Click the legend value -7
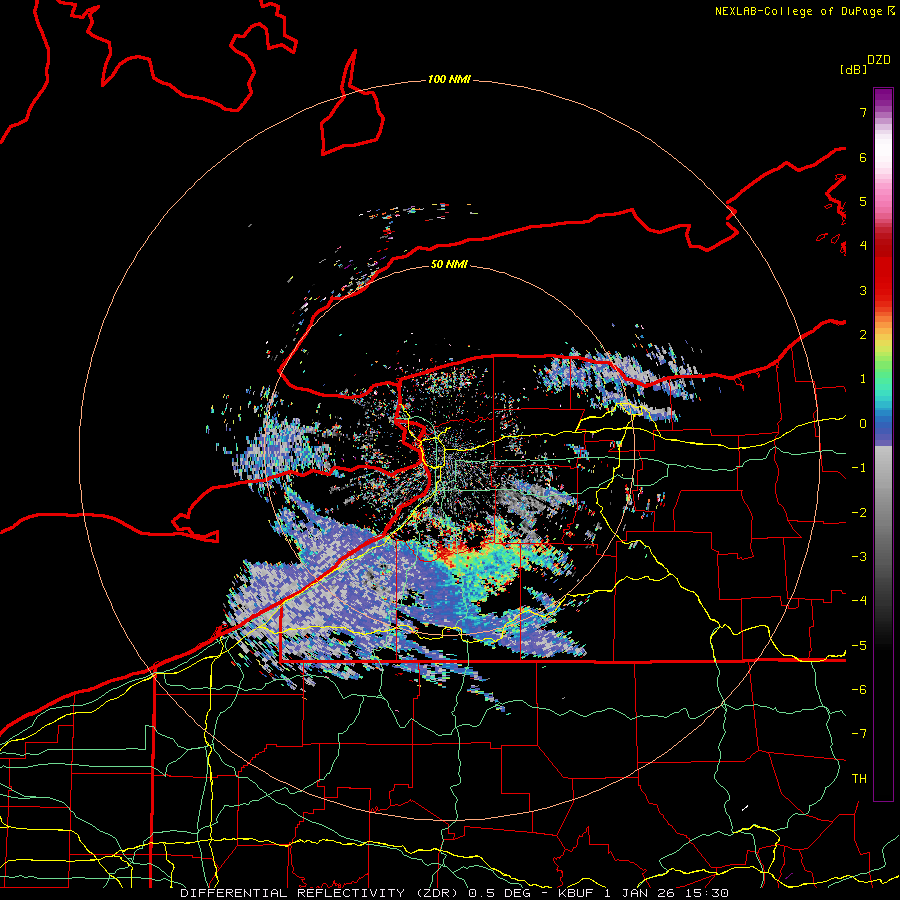 point(859,734)
